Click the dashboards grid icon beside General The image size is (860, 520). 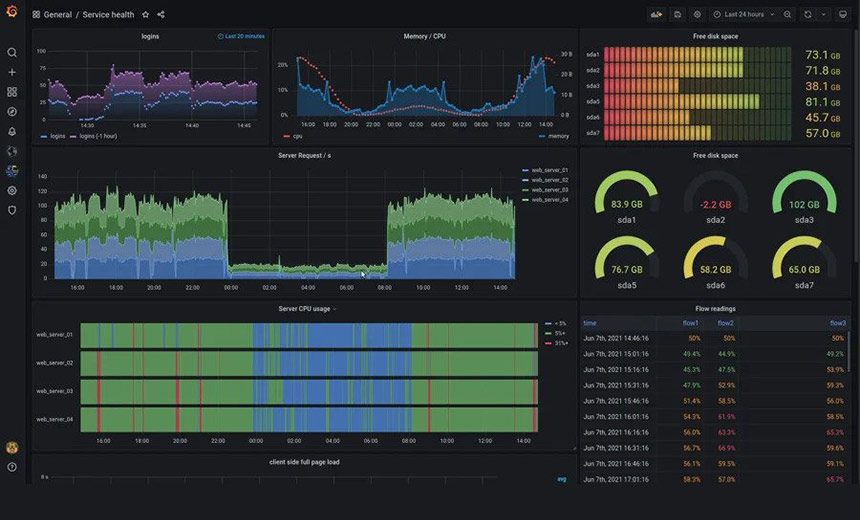36,15
